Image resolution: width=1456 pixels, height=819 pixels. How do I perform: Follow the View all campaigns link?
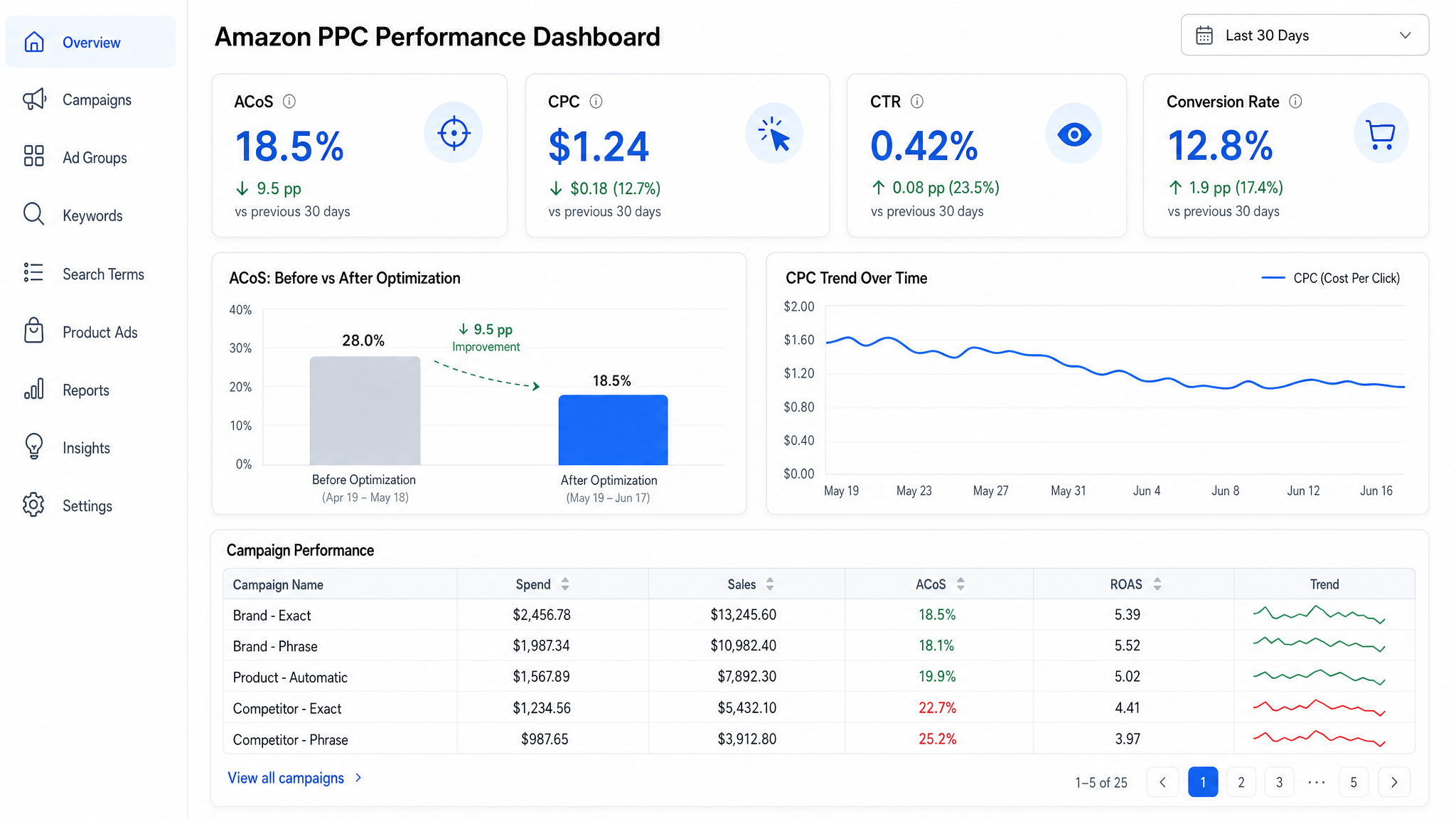coord(295,778)
